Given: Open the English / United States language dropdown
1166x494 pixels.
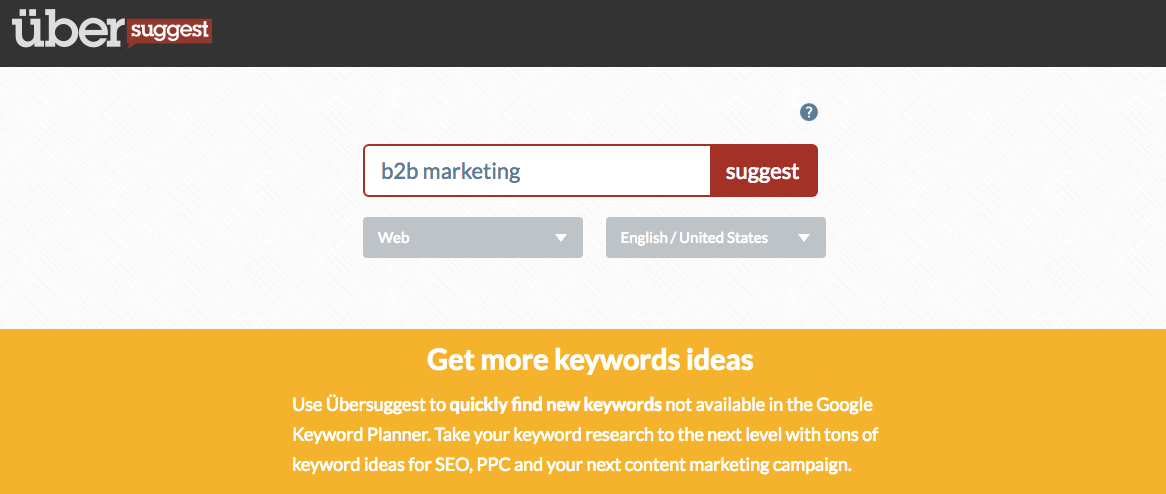Looking at the screenshot, I should 715,237.
